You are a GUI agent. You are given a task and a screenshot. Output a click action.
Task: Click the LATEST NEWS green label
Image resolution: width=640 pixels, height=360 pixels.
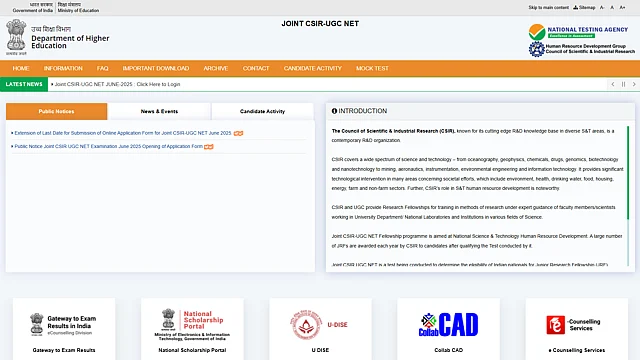tap(24, 84)
